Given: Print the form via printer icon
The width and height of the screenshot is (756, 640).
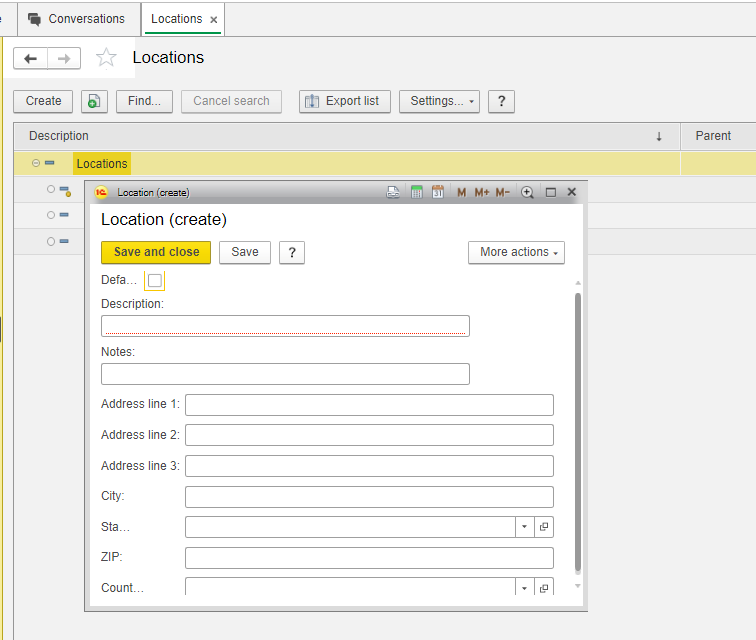Looking at the screenshot, I should (x=393, y=192).
